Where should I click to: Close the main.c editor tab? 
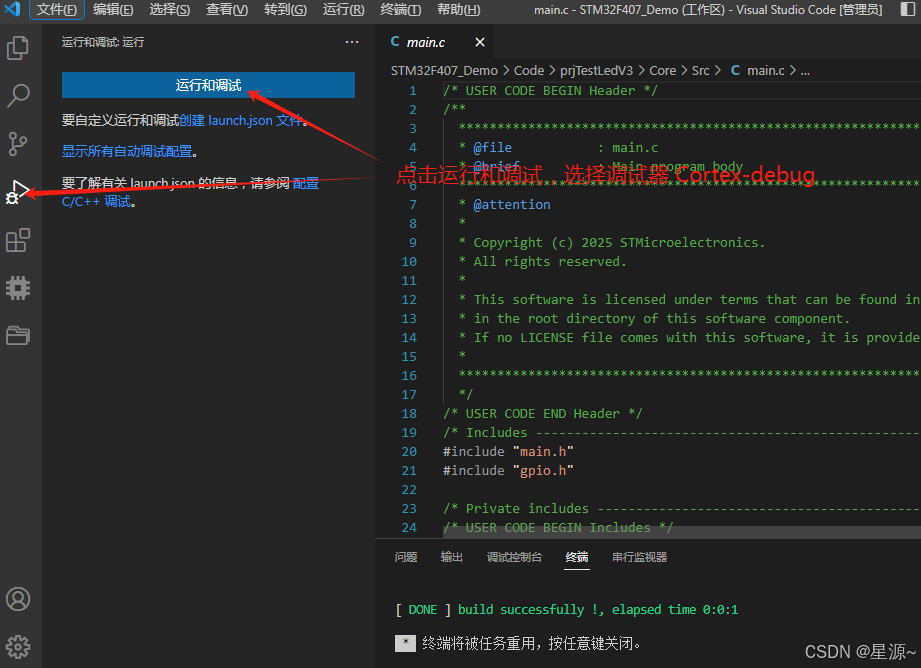(x=480, y=42)
